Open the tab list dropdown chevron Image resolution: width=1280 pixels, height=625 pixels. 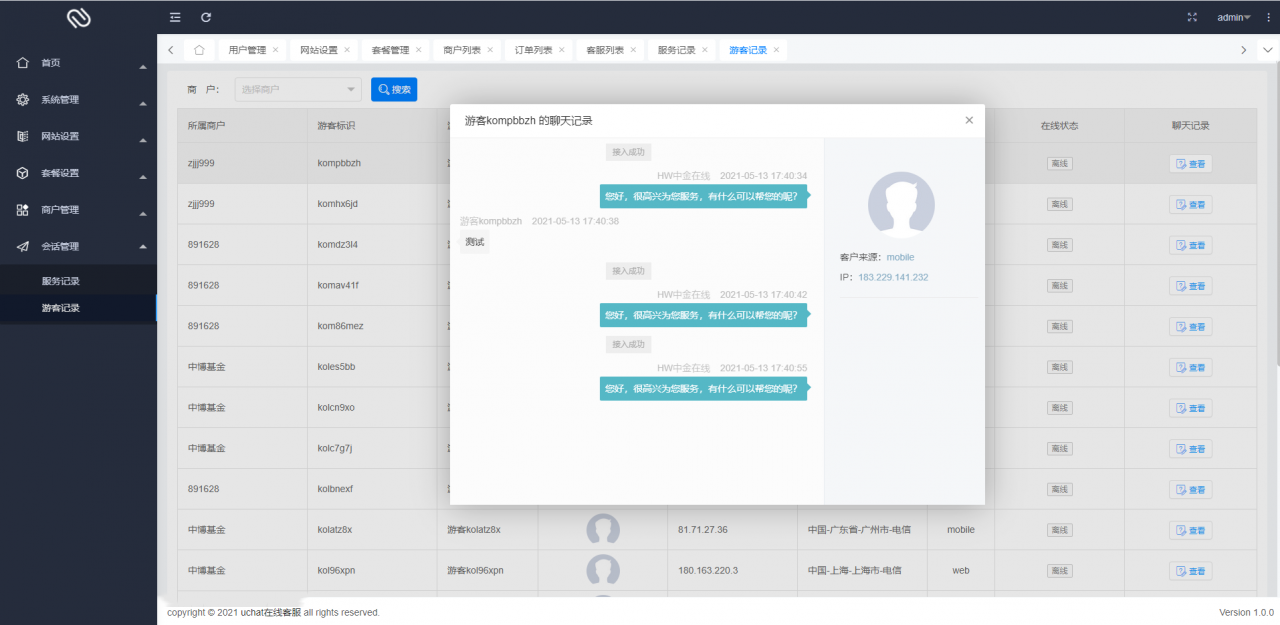[x=1267, y=50]
